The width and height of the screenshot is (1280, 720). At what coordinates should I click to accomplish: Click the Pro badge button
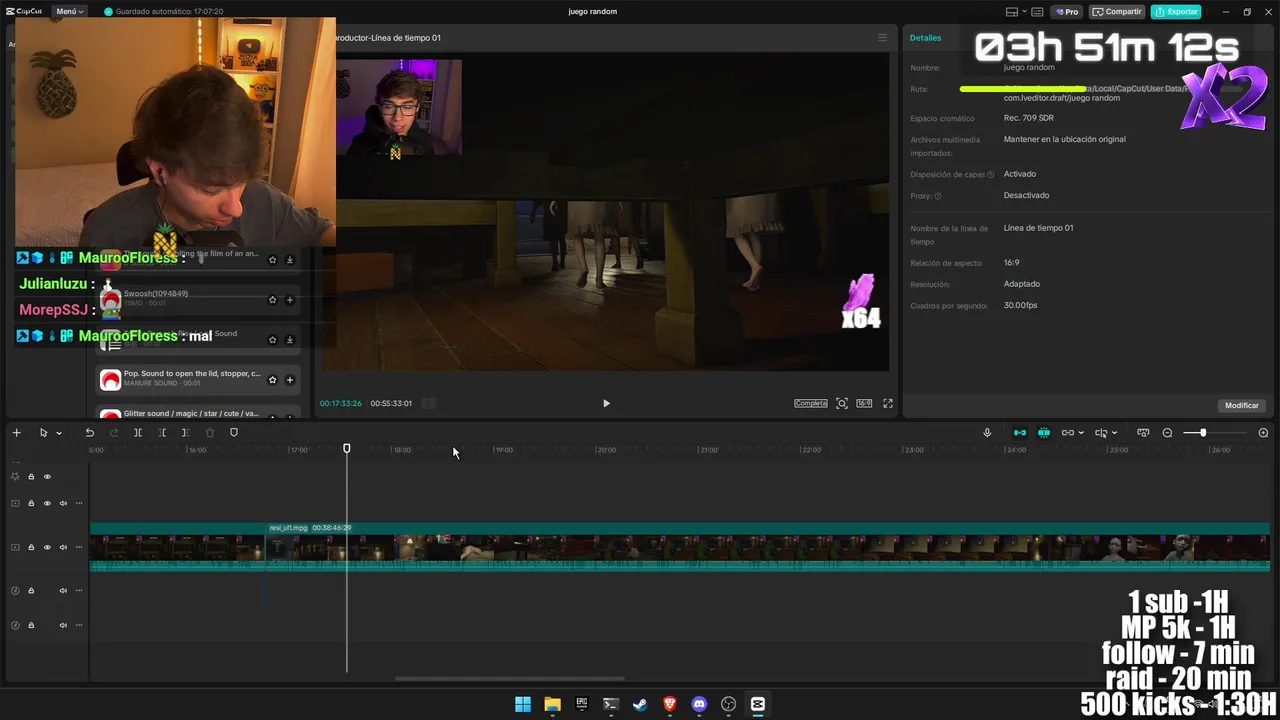tap(1067, 12)
